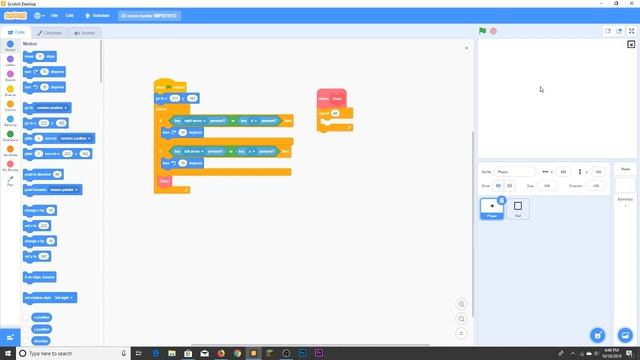Select the Motion blocks category
The height and width of the screenshot is (360, 640).
coord(10,46)
